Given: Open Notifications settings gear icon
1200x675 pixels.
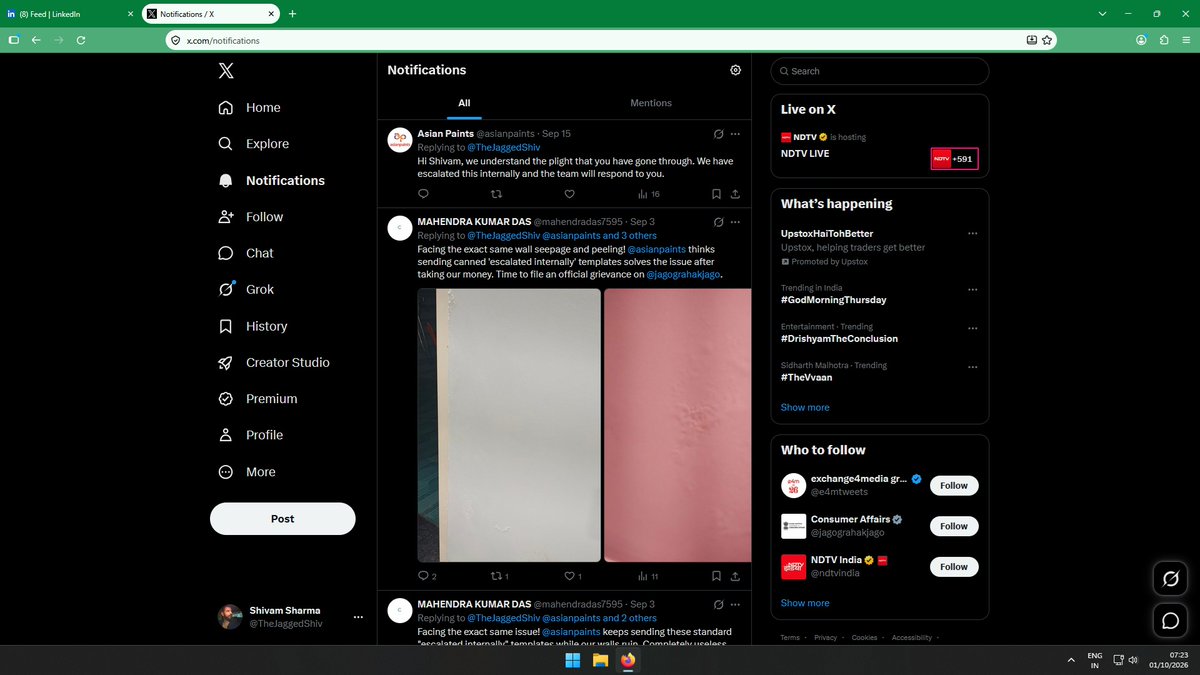Looking at the screenshot, I should [736, 70].
